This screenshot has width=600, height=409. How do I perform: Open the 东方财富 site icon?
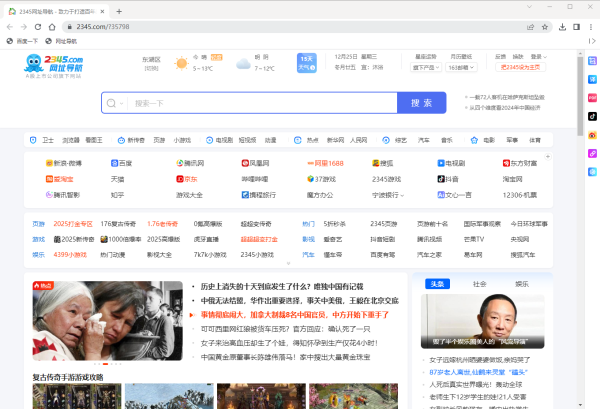click(506, 163)
